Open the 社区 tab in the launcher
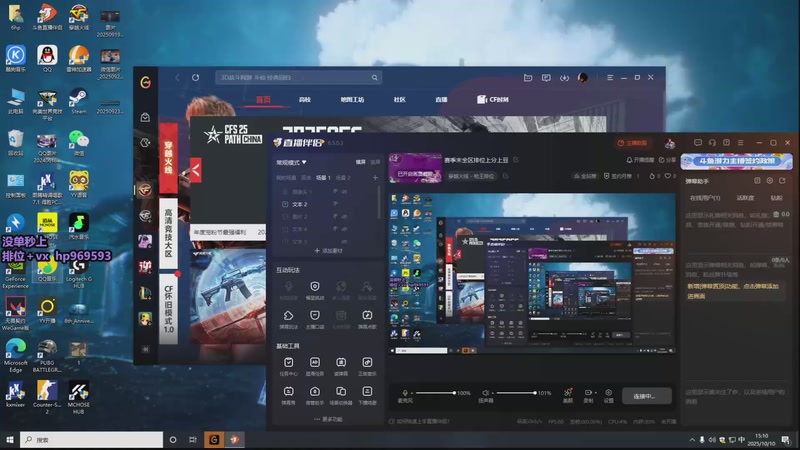 point(399,99)
